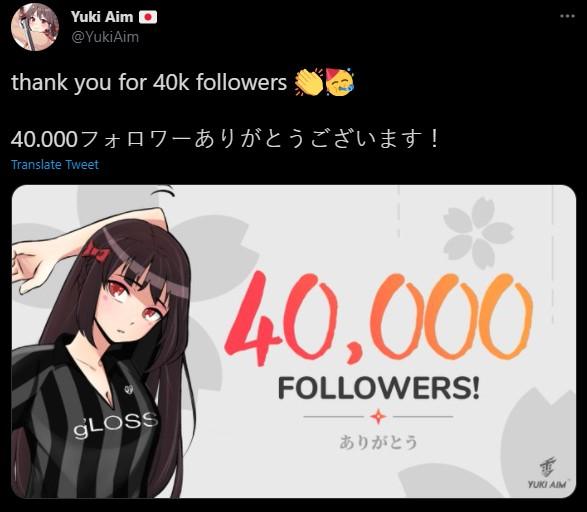
Task: Click the cherry blossom graphic in image corner
Action: pyautogui.click(x=478, y=232)
